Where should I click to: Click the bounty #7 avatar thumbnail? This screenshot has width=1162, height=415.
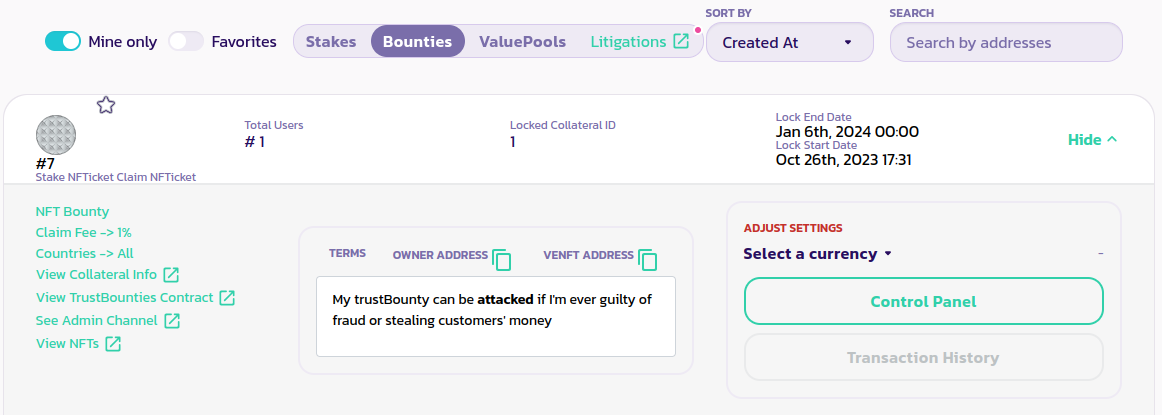56,135
